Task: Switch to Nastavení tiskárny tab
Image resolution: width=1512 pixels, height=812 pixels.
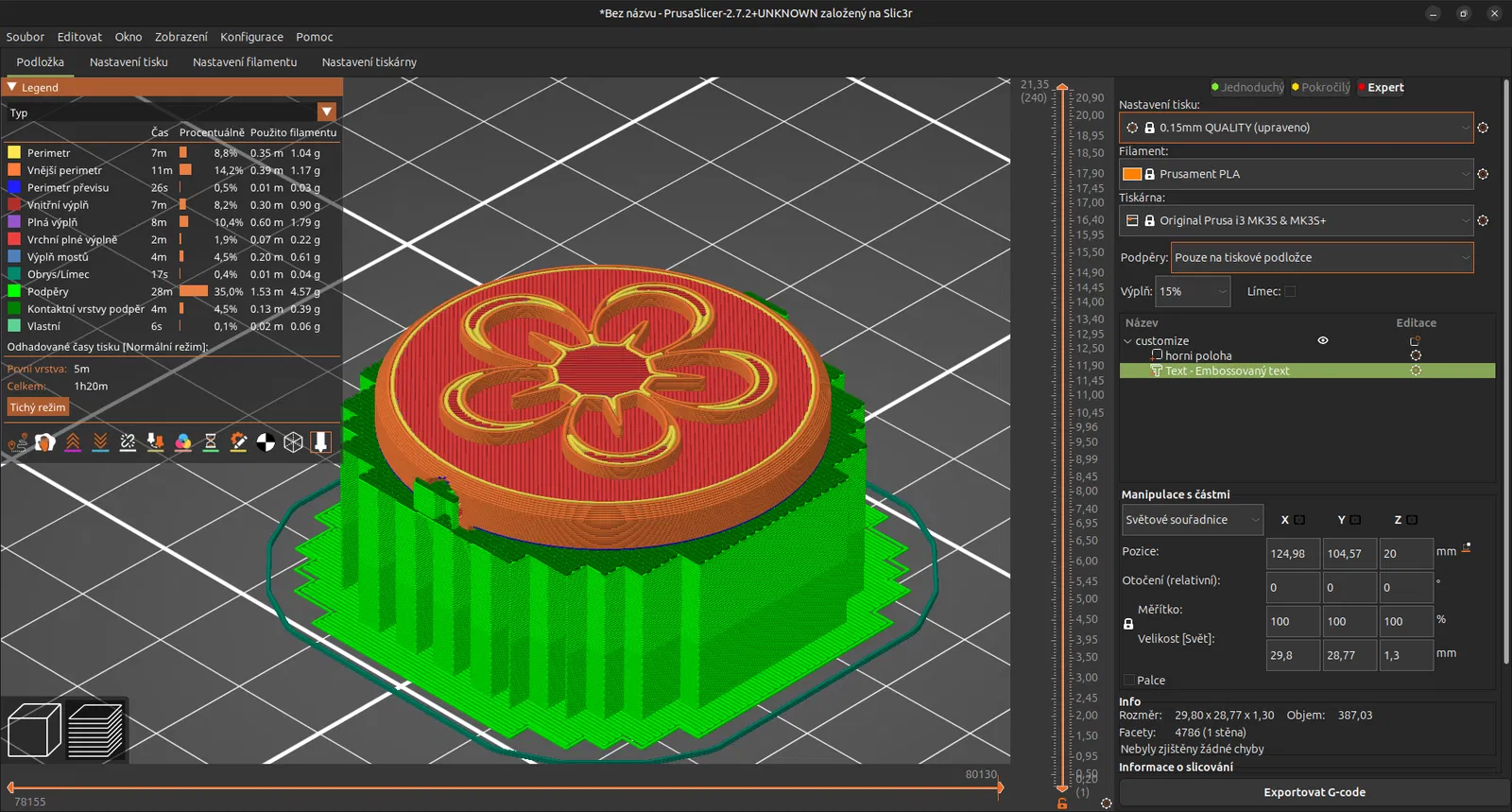Action: [x=369, y=62]
